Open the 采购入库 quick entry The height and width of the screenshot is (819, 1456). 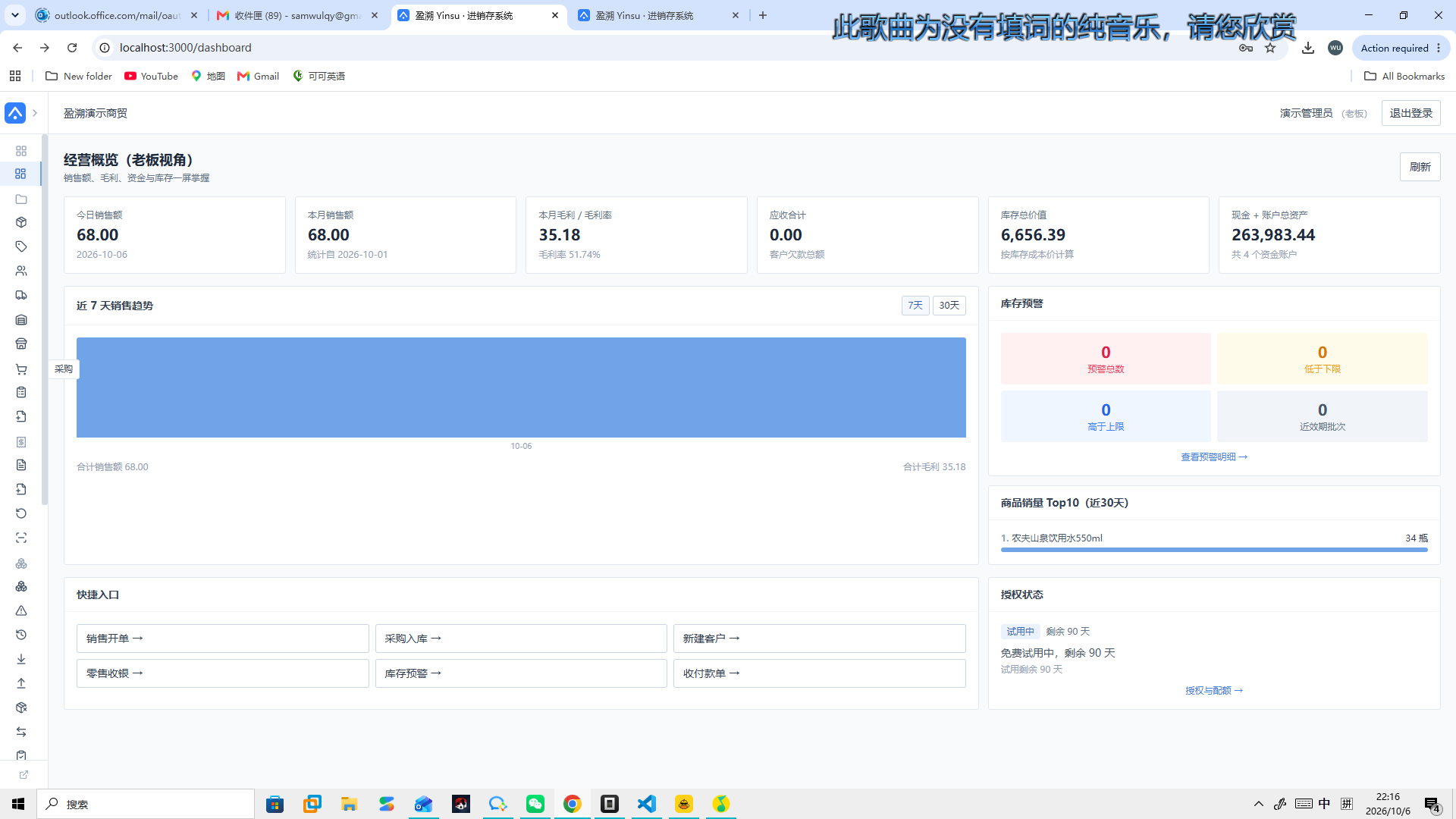point(521,639)
